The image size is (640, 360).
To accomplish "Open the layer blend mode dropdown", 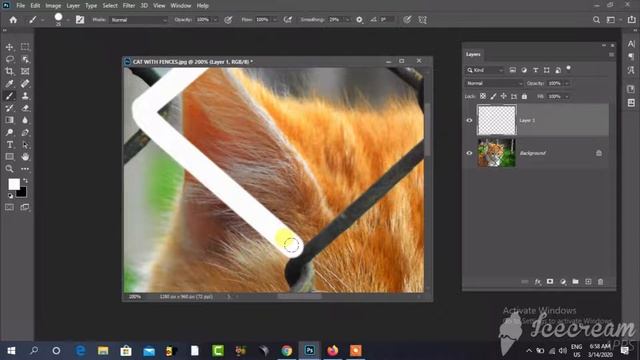I will coord(494,83).
